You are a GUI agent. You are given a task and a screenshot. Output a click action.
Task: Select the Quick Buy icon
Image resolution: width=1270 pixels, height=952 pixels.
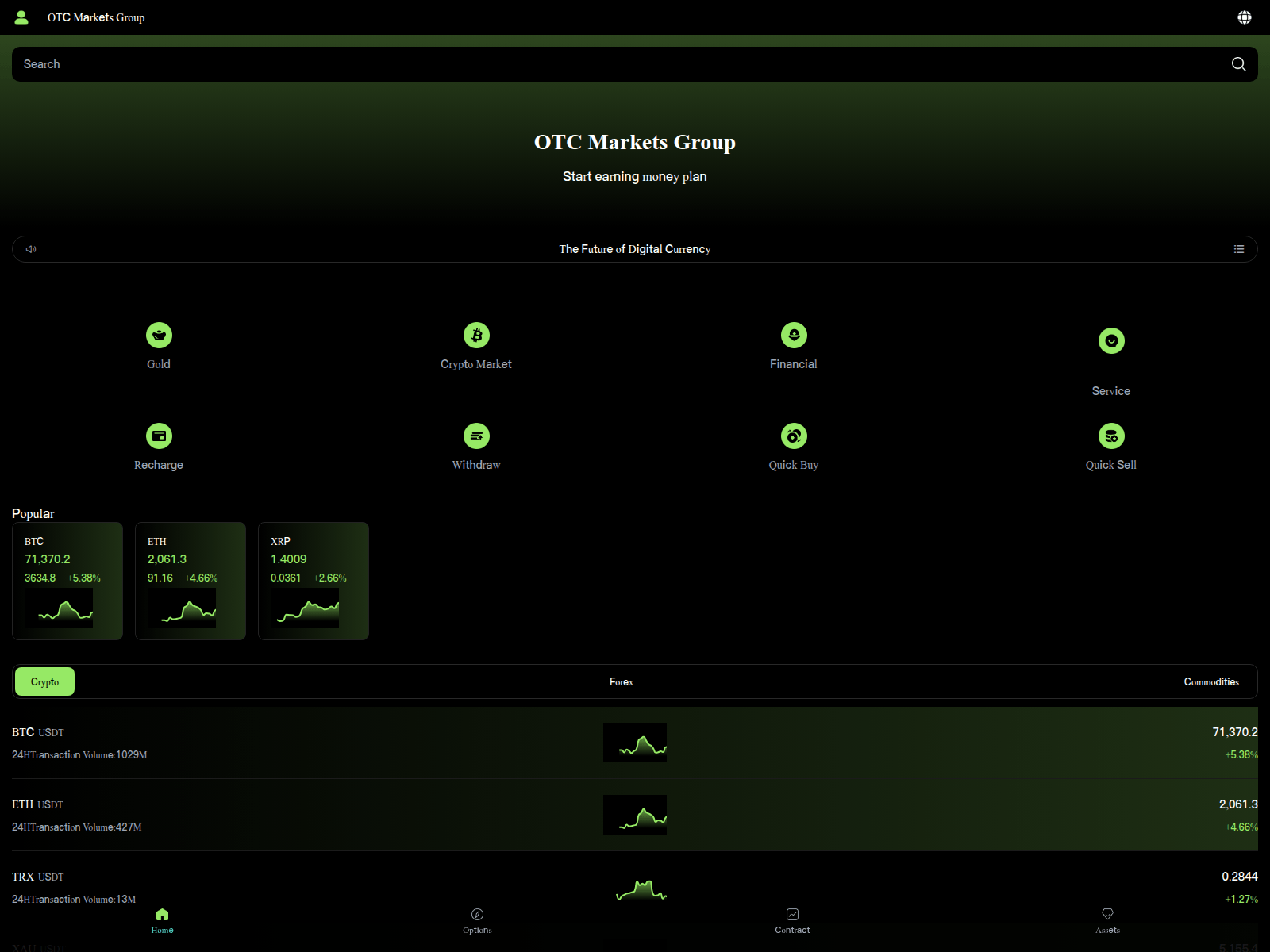(x=794, y=436)
